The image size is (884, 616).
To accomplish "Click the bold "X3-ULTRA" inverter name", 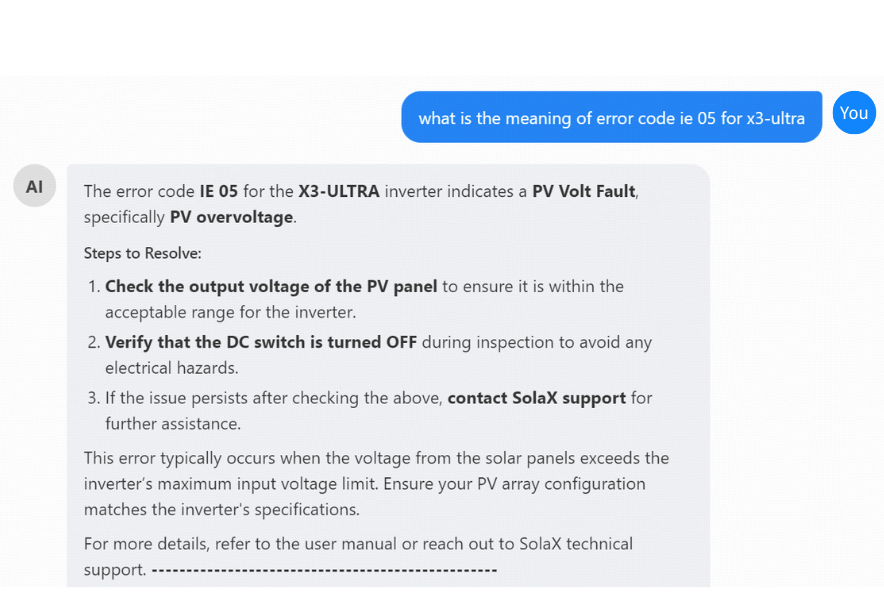I will 339,191.
